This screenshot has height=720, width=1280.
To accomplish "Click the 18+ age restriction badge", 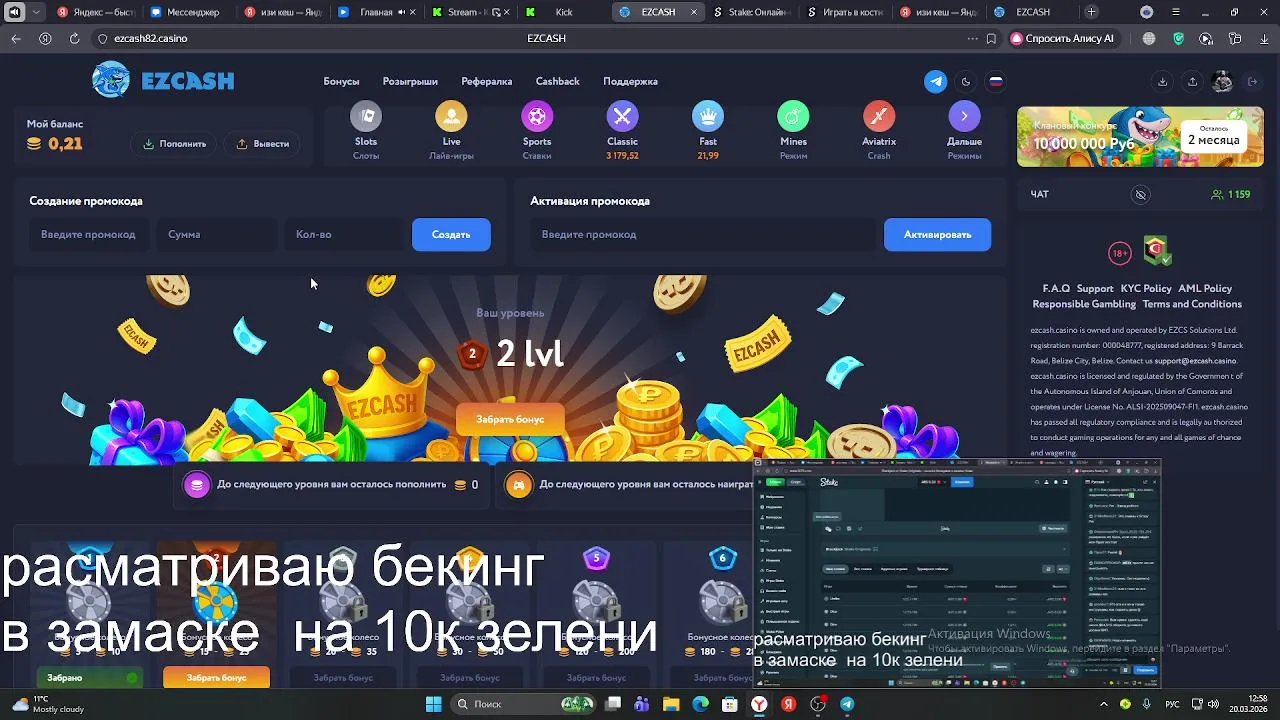I will [1120, 254].
